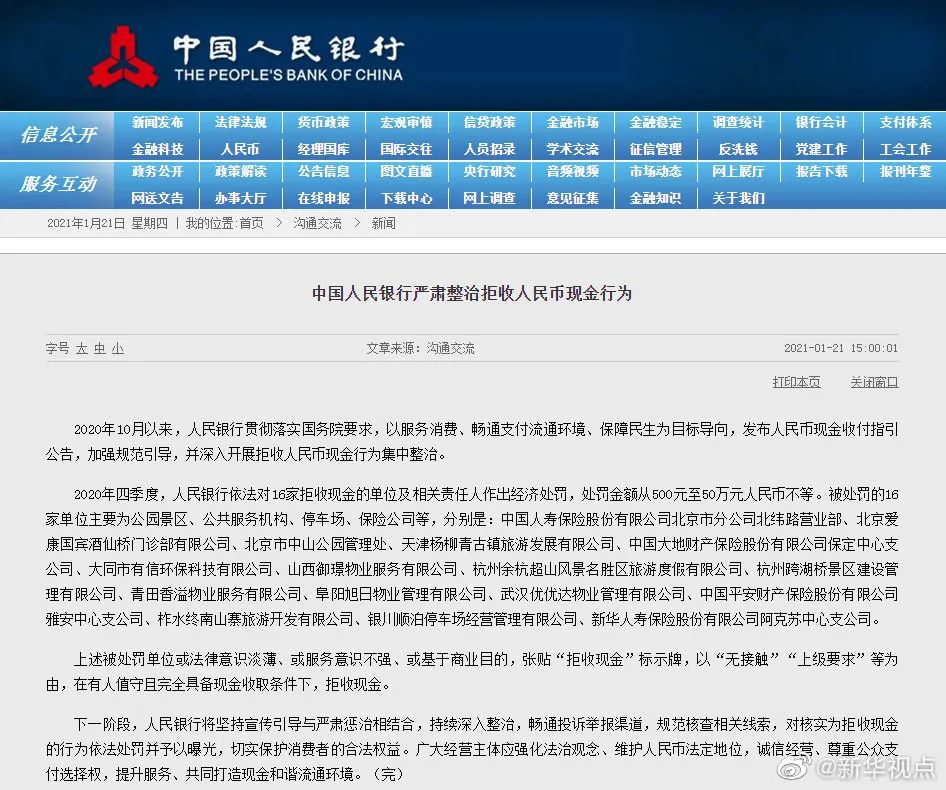946x790 pixels.
Task: Go to 金融稳定 section
Action: (656, 123)
